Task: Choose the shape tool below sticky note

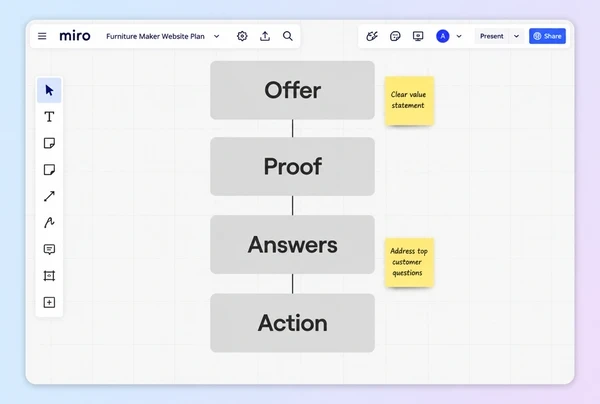Action: click(x=49, y=169)
